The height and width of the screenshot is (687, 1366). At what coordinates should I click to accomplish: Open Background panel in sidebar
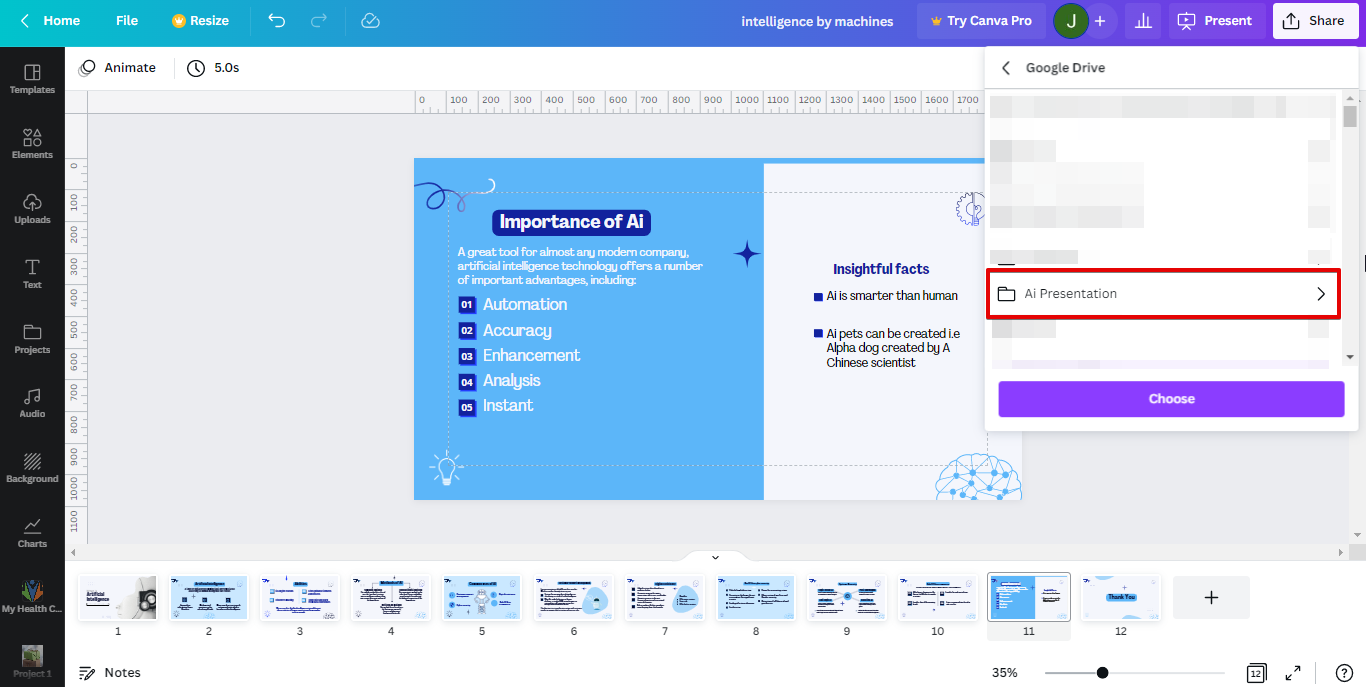(32, 468)
